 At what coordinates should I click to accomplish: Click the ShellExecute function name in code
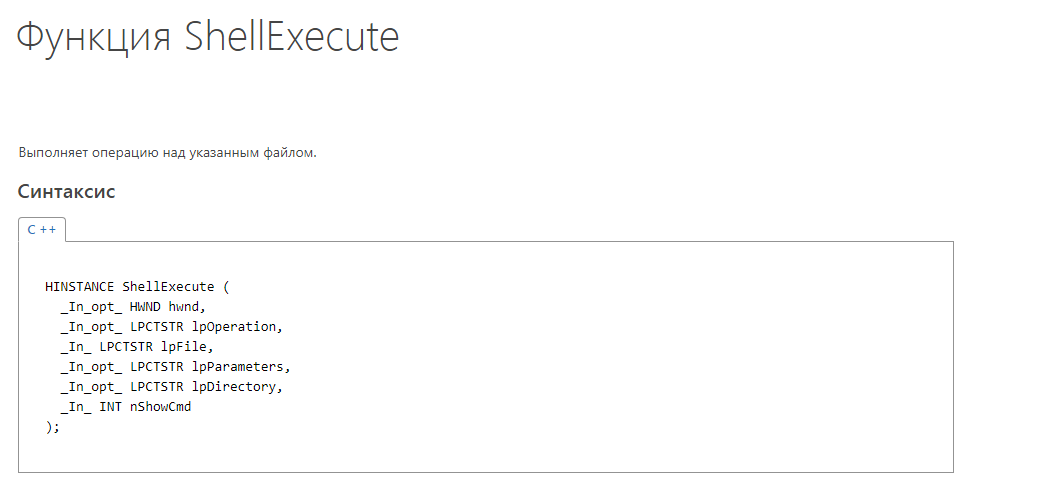tap(168, 286)
